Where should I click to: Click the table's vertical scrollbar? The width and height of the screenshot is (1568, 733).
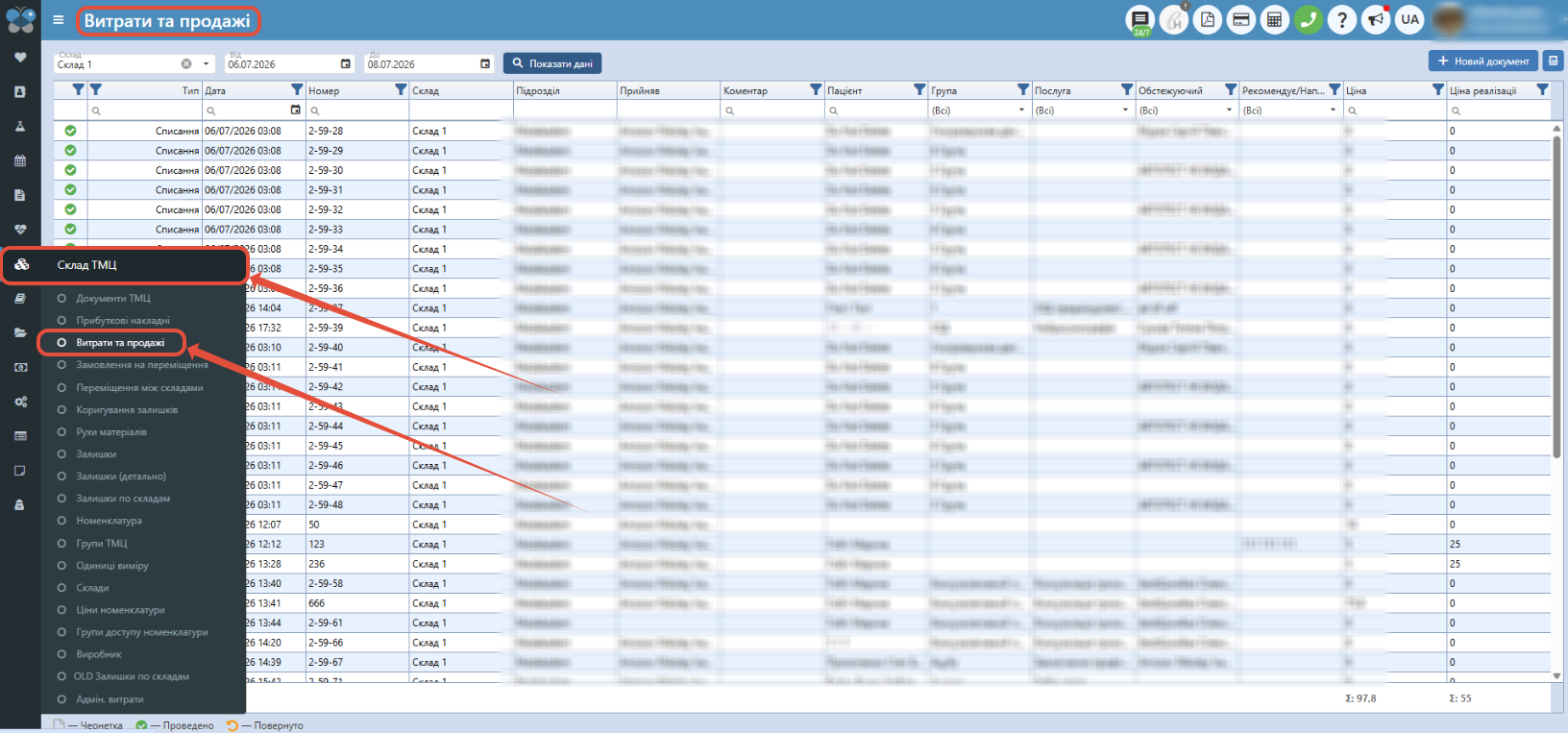(1556, 298)
